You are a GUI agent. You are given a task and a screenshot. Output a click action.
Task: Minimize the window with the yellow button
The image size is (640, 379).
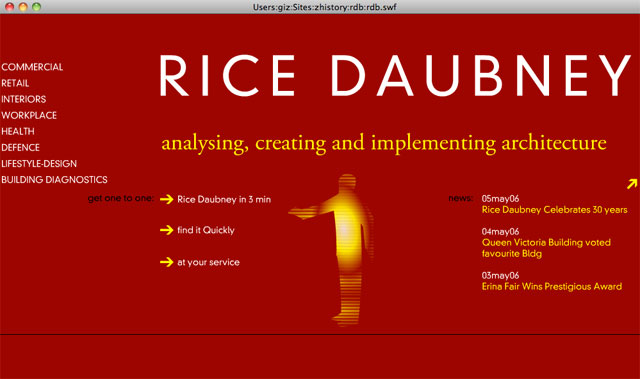point(23,7)
